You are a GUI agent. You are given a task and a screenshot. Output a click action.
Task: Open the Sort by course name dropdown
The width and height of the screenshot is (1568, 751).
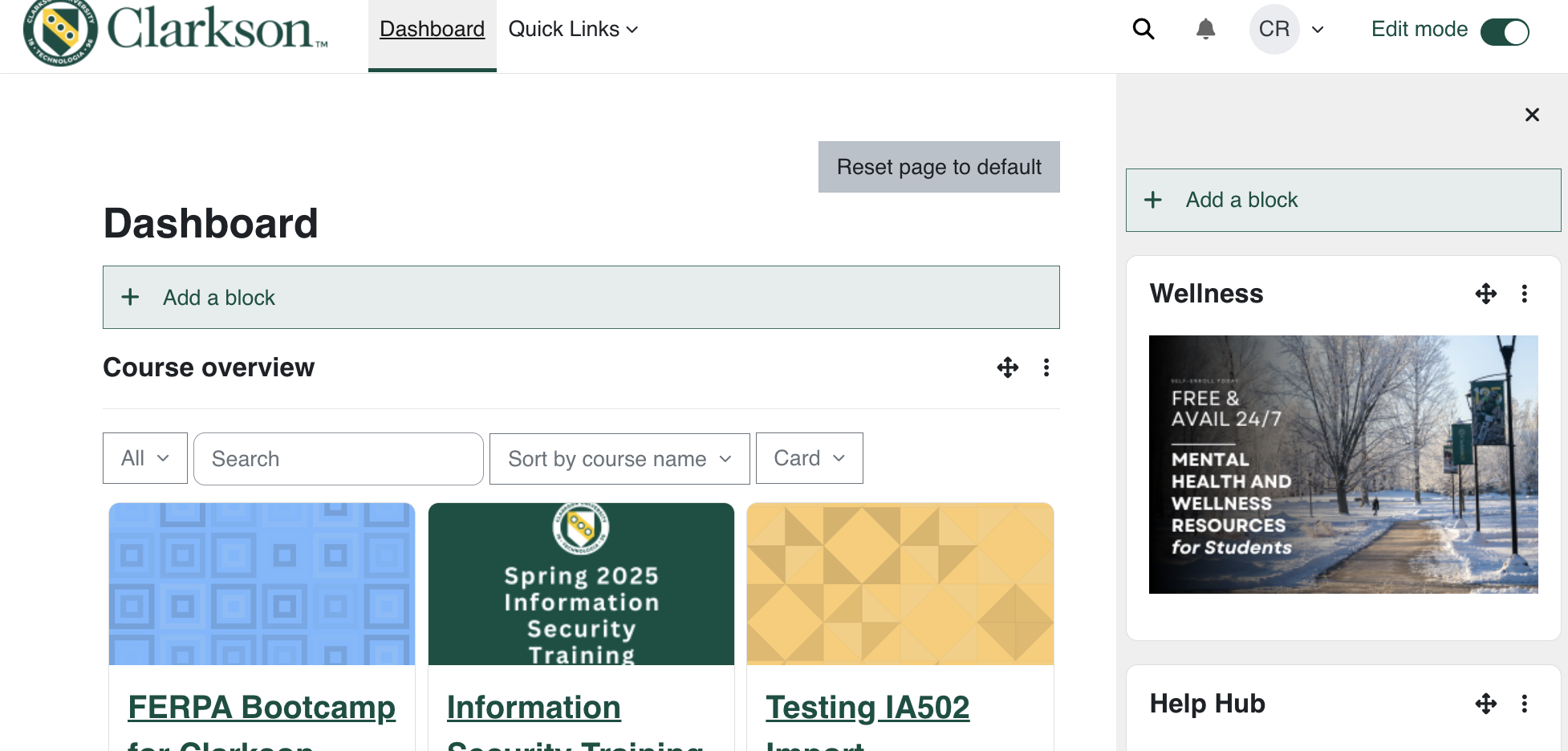[619, 458]
